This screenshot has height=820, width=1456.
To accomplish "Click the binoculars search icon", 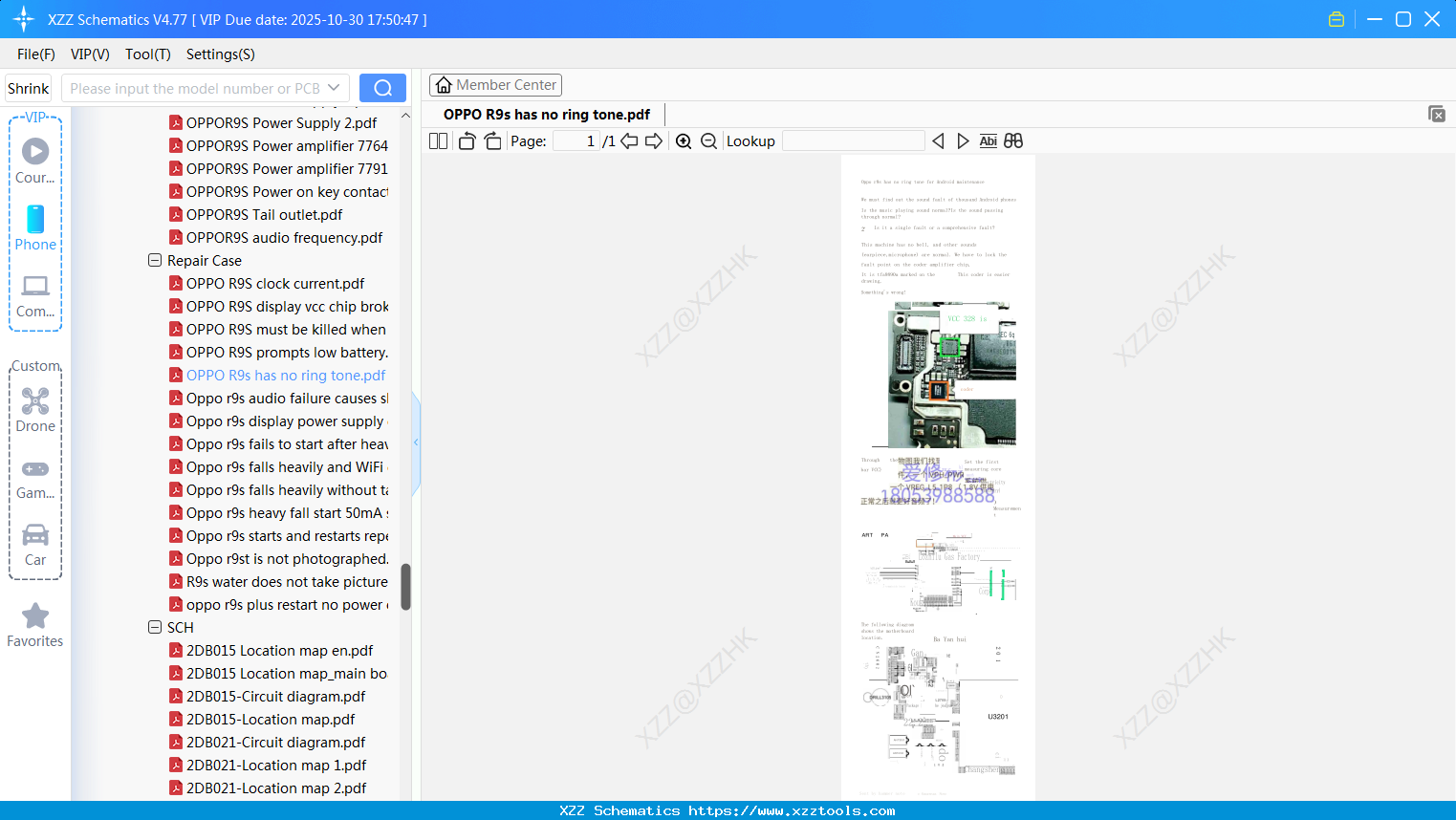I will point(1013,141).
